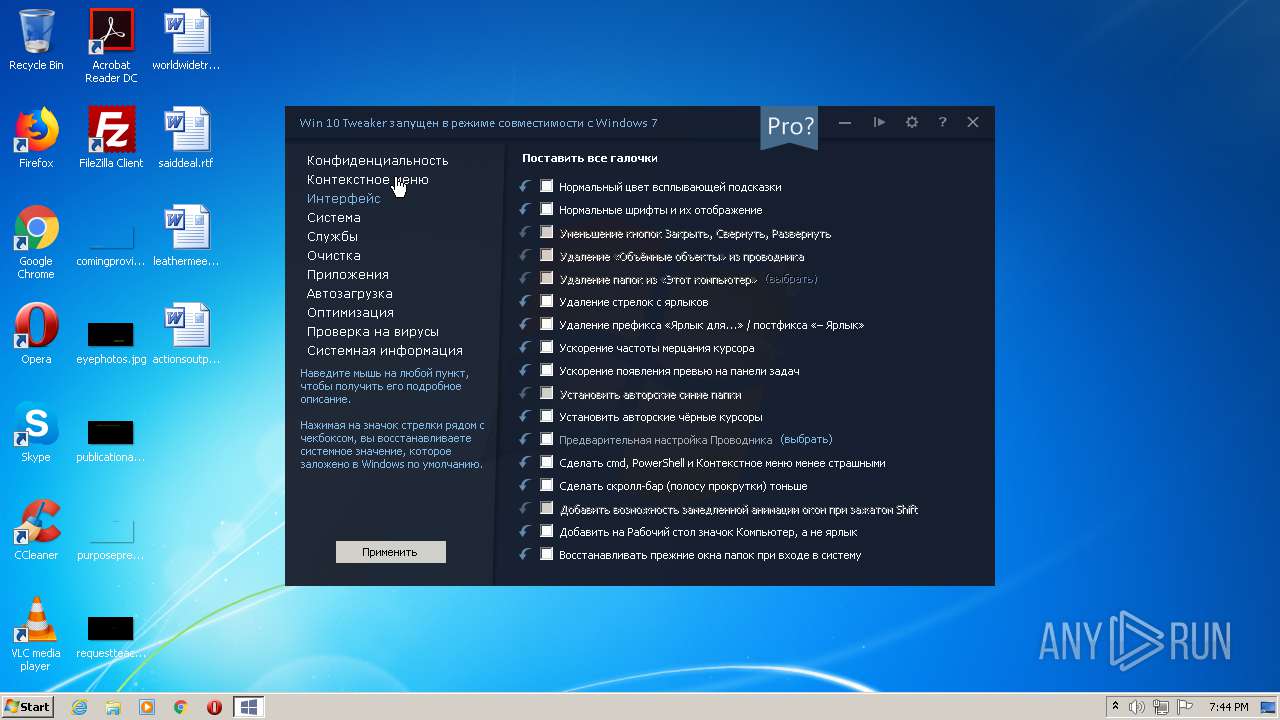Select the FileZilla Client desktop shortcut
The image size is (1280, 720).
[x=111, y=138]
